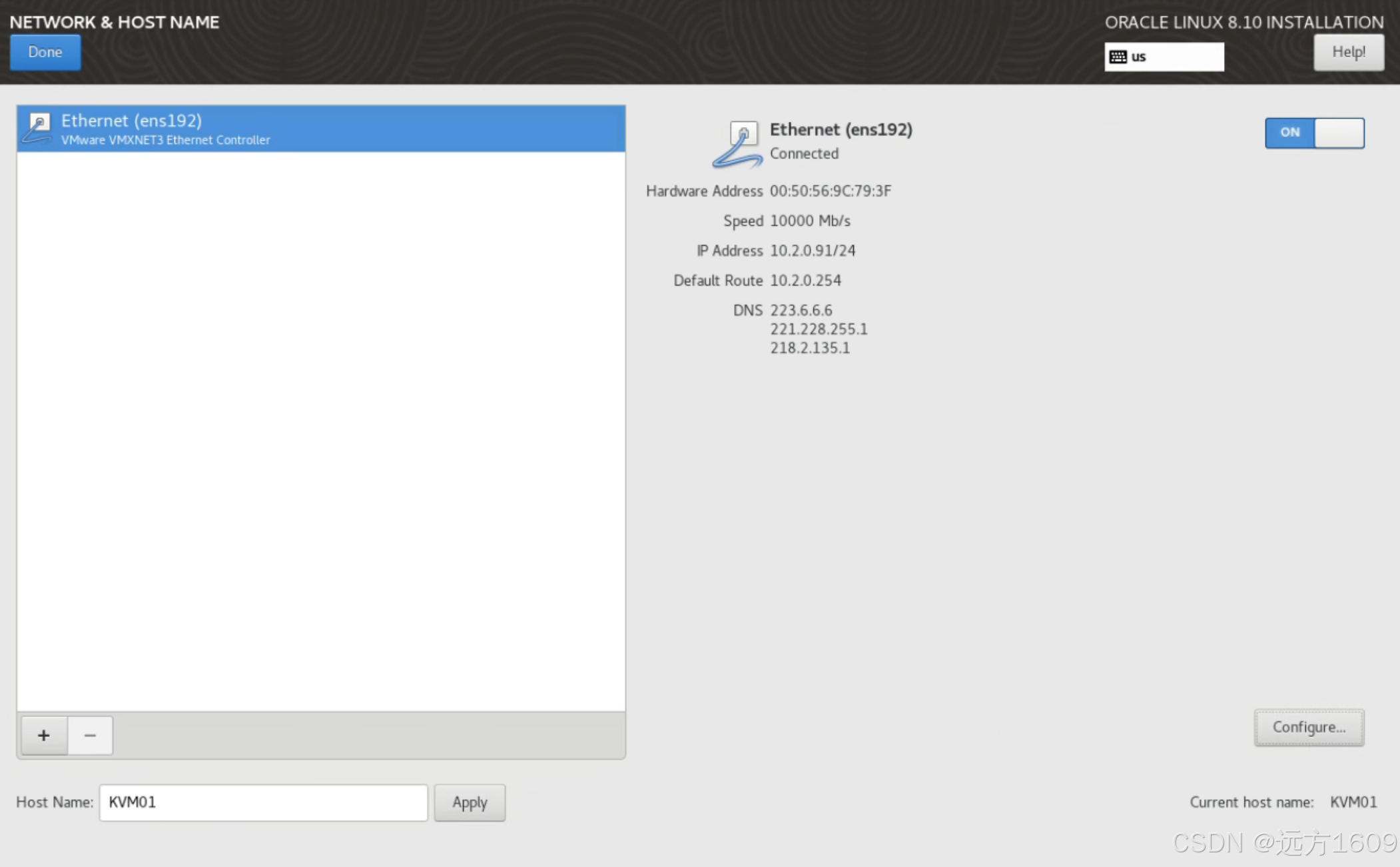Viewport: 1400px width, 867px height.
Task: Click the Hardware Address value 00:50:56:9C:79:3F
Action: (x=830, y=191)
